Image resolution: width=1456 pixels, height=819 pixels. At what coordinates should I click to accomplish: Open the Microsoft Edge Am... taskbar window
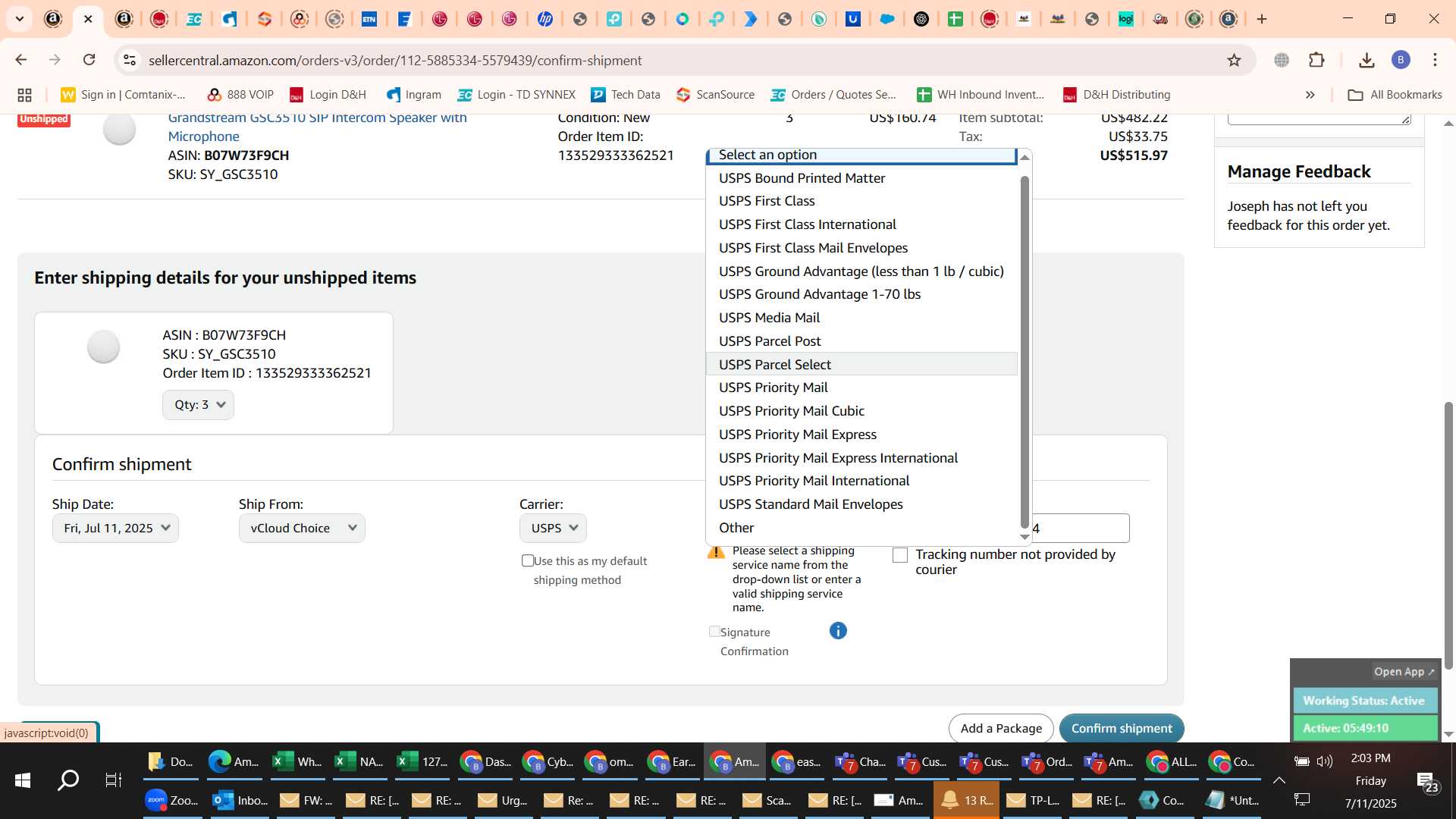tap(234, 762)
